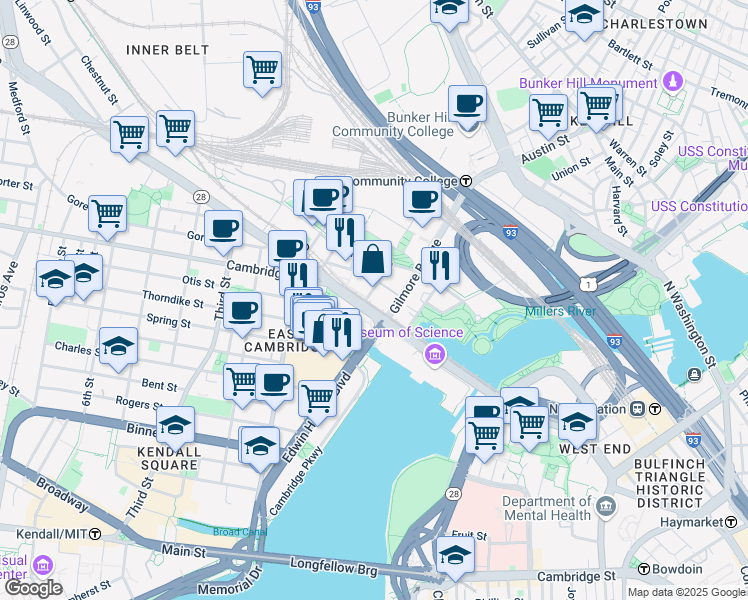Click the USS Constitution landmark label
The width and height of the screenshot is (748, 600).
coord(699,206)
